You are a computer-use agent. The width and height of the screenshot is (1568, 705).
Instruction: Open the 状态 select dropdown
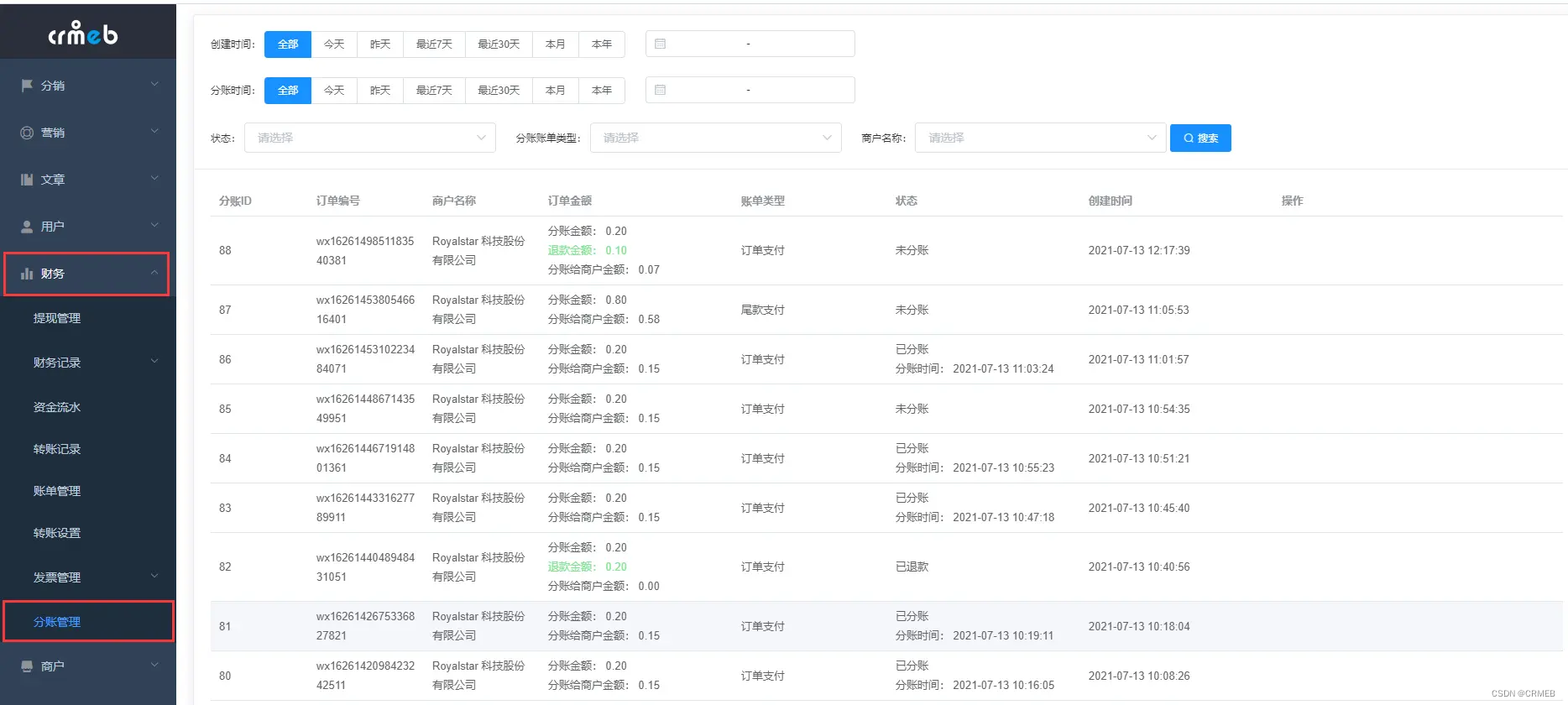(370, 138)
